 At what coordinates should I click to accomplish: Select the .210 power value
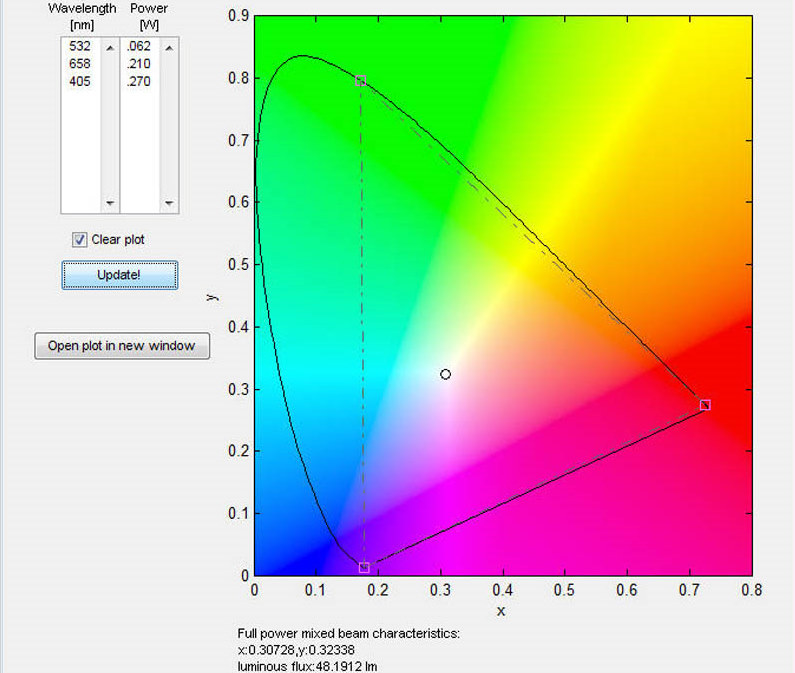click(138, 64)
